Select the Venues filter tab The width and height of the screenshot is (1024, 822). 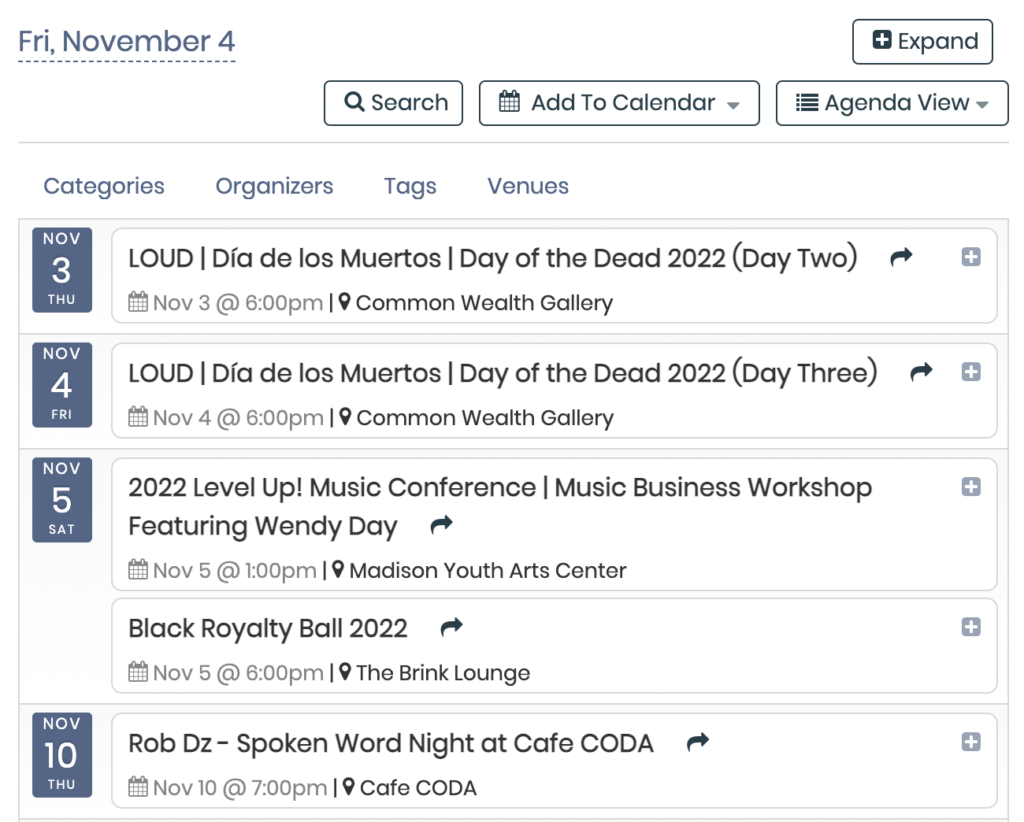[x=528, y=186]
